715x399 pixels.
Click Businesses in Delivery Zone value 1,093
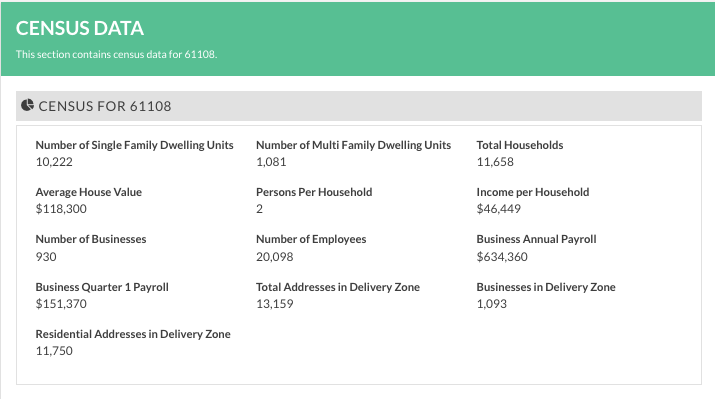pyautogui.click(x=492, y=304)
